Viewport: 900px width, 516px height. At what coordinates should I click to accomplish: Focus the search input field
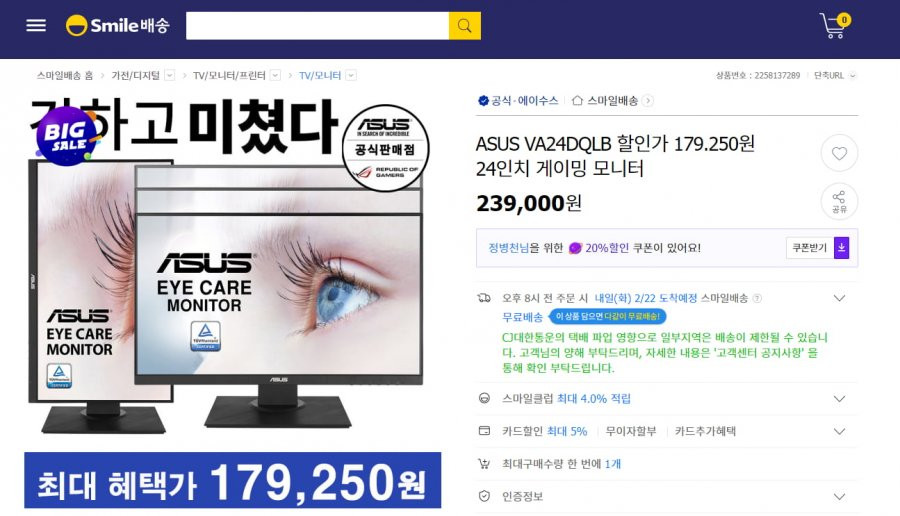[317, 26]
